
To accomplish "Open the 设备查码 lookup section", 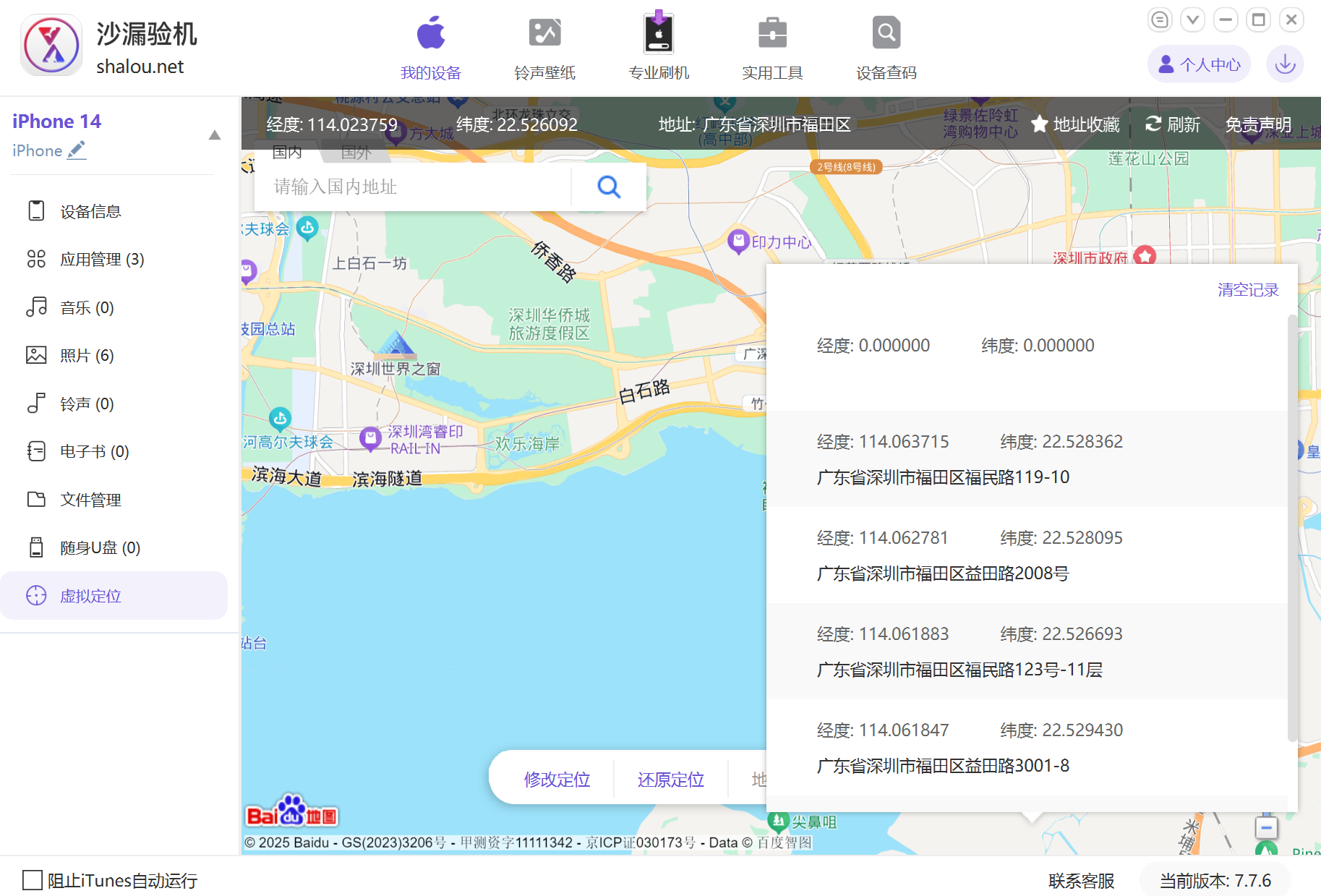I will (x=885, y=47).
